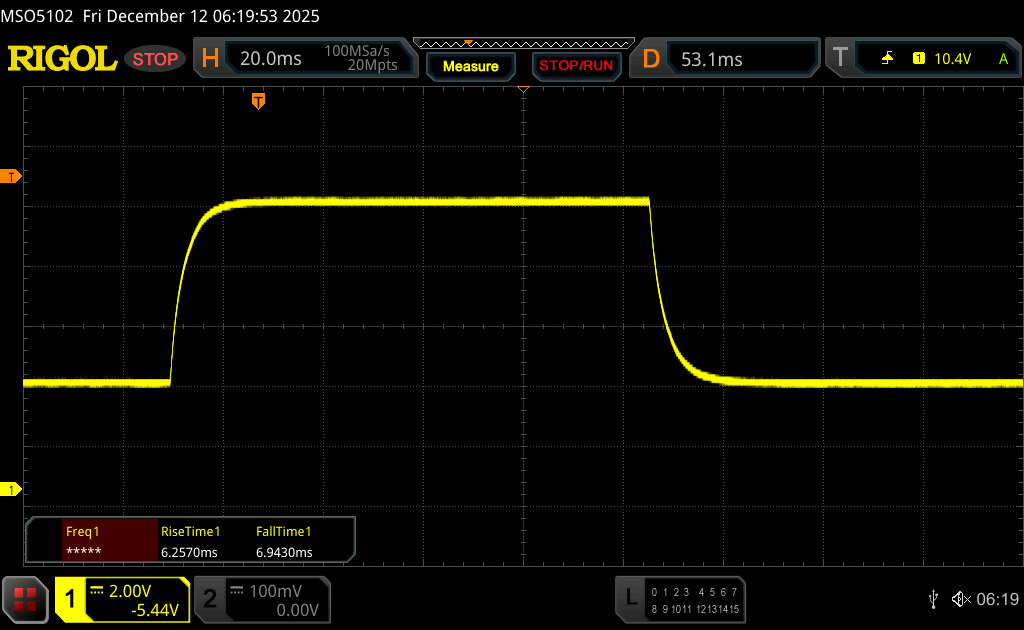Adjust the 53.1ms delay value
Screen dimensions: 1024x630
click(712, 59)
